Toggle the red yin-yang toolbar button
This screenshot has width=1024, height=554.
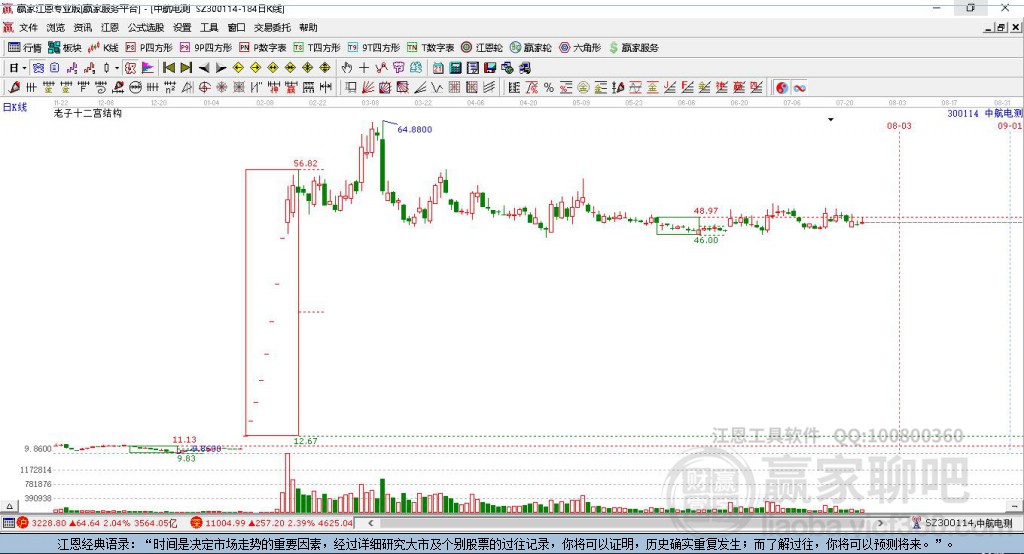tap(782, 88)
